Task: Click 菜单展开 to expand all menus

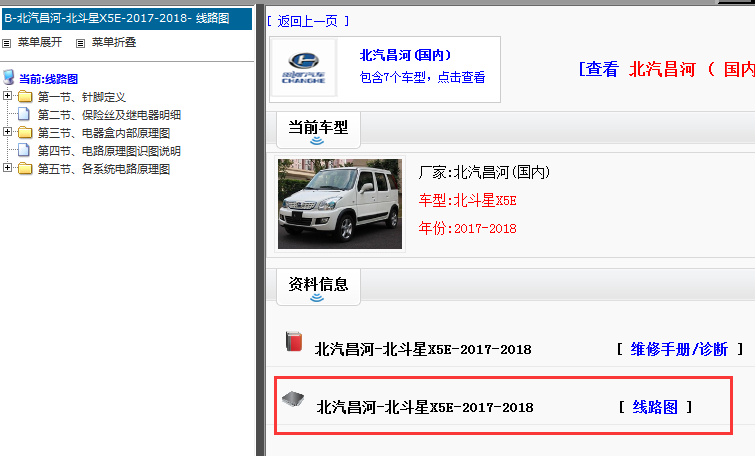Action: (x=40, y=42)
